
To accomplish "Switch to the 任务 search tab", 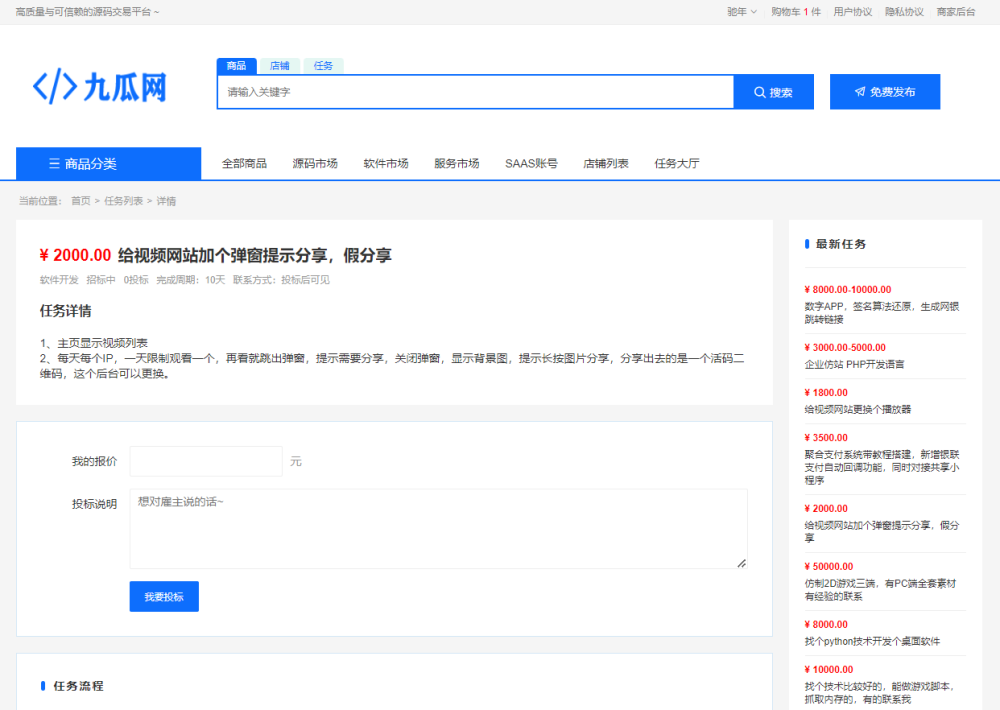I will [323, 66].
